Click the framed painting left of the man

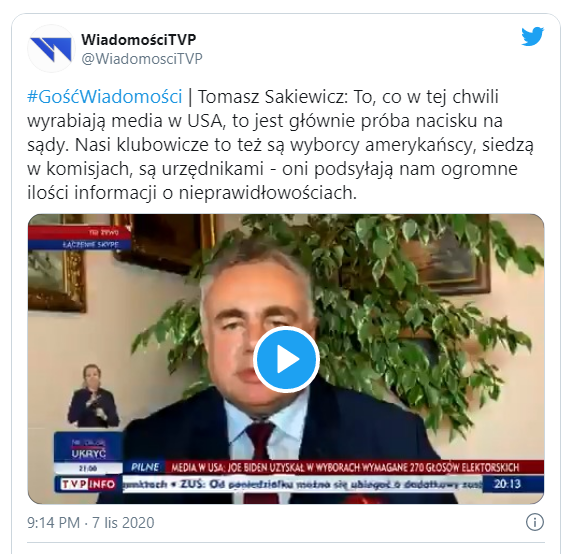[57, 263]
